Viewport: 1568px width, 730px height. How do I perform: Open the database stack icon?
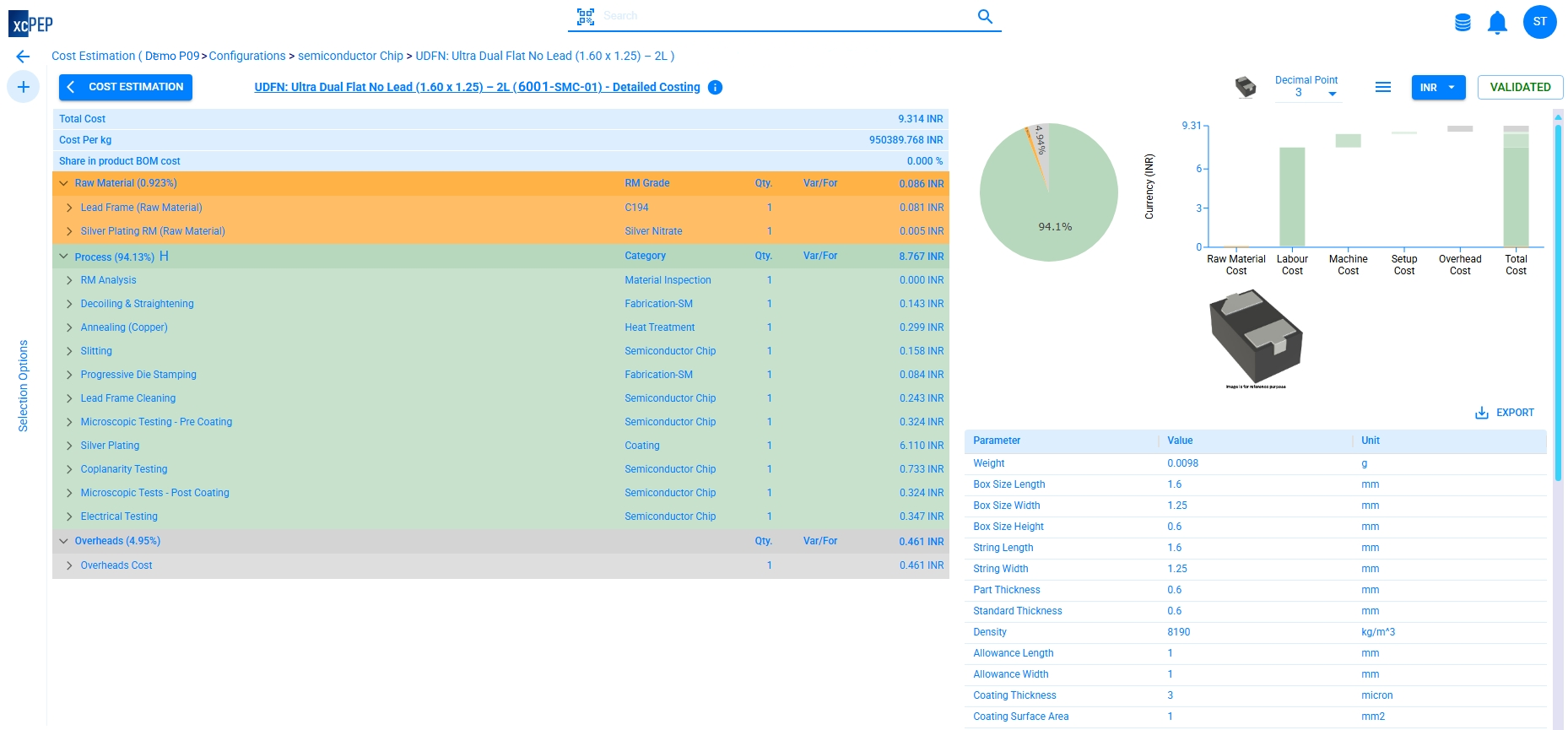click(x=1463, y=23)
